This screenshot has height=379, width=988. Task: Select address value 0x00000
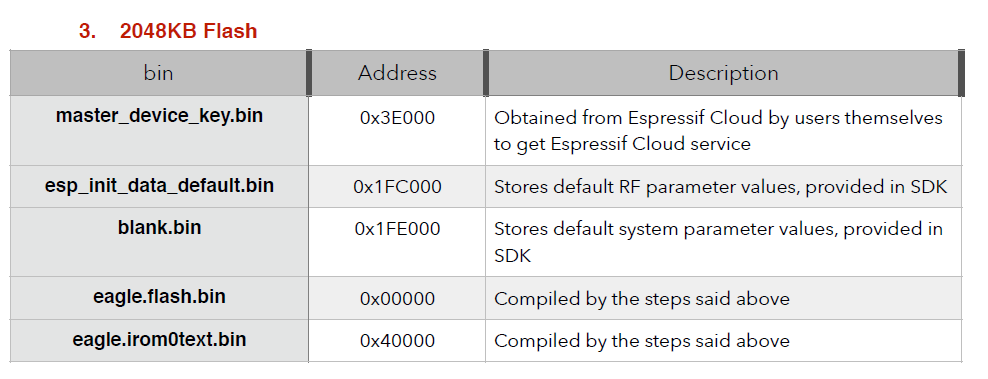[x=398, y=298]
